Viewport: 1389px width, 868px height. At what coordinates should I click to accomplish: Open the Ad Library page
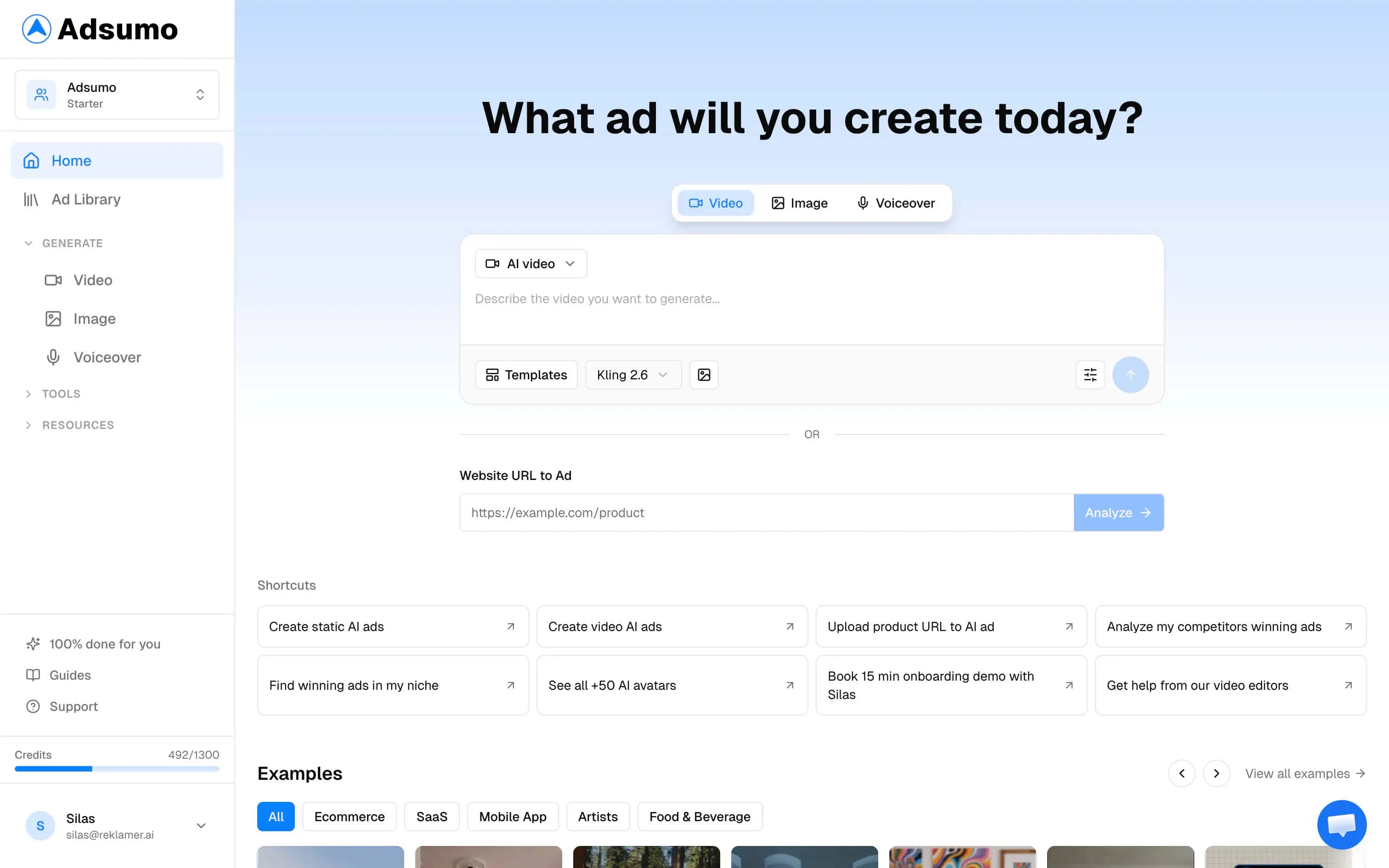click(x=85, y=199)
